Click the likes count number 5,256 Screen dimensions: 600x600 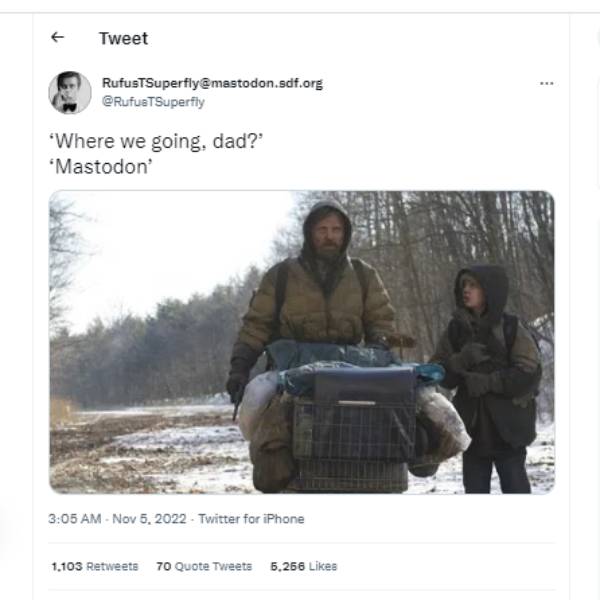coord(287,566)
